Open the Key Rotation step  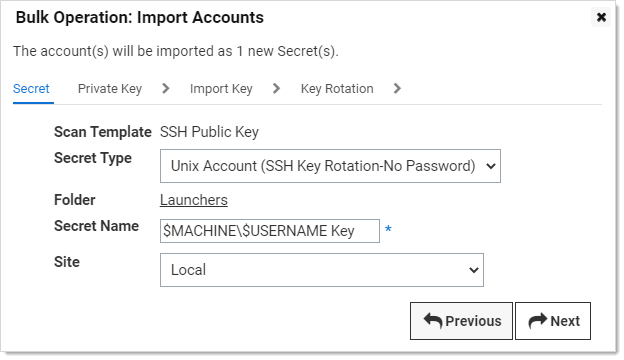pyautogui.click(x=337, y=89)
